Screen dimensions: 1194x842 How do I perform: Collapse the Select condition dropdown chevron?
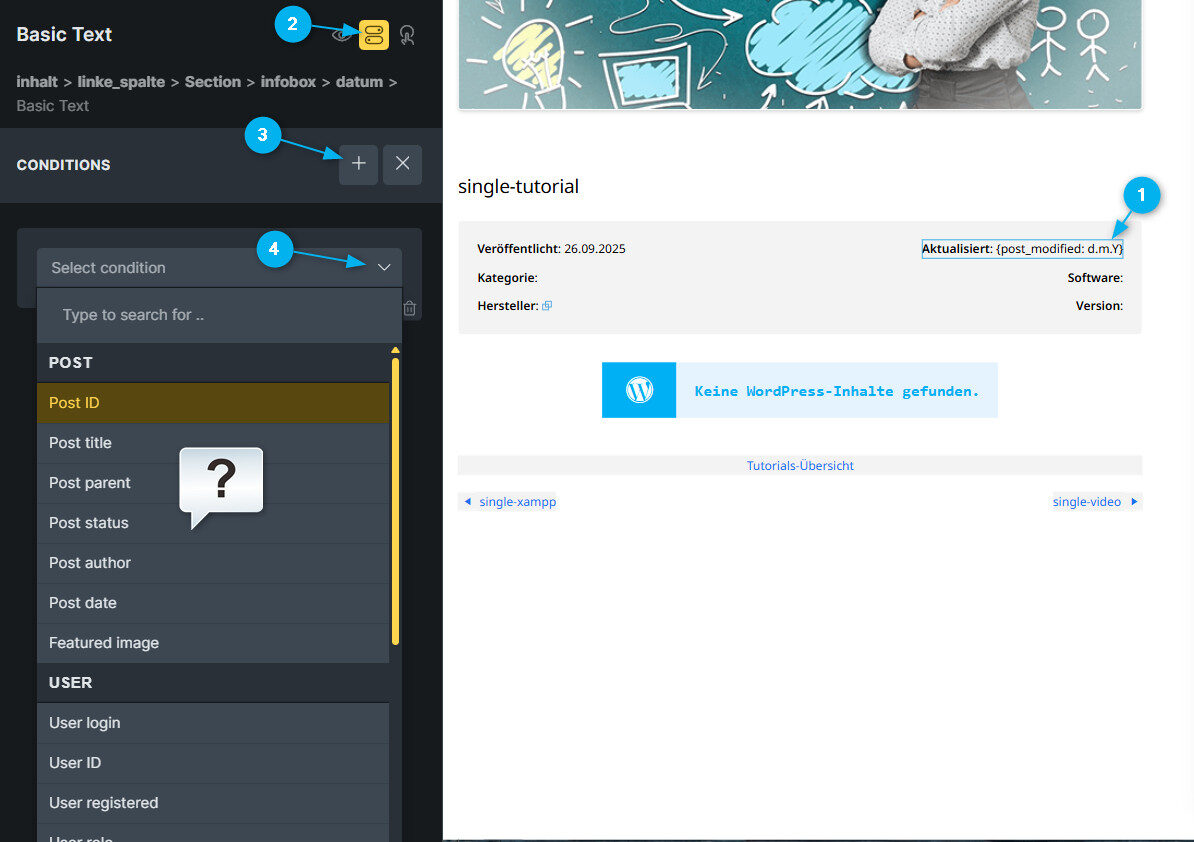point(384,268)
